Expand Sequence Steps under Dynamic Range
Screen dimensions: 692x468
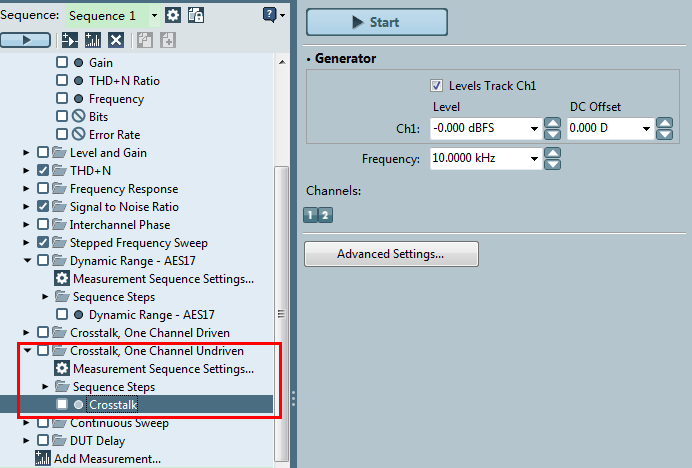[45, 296]
